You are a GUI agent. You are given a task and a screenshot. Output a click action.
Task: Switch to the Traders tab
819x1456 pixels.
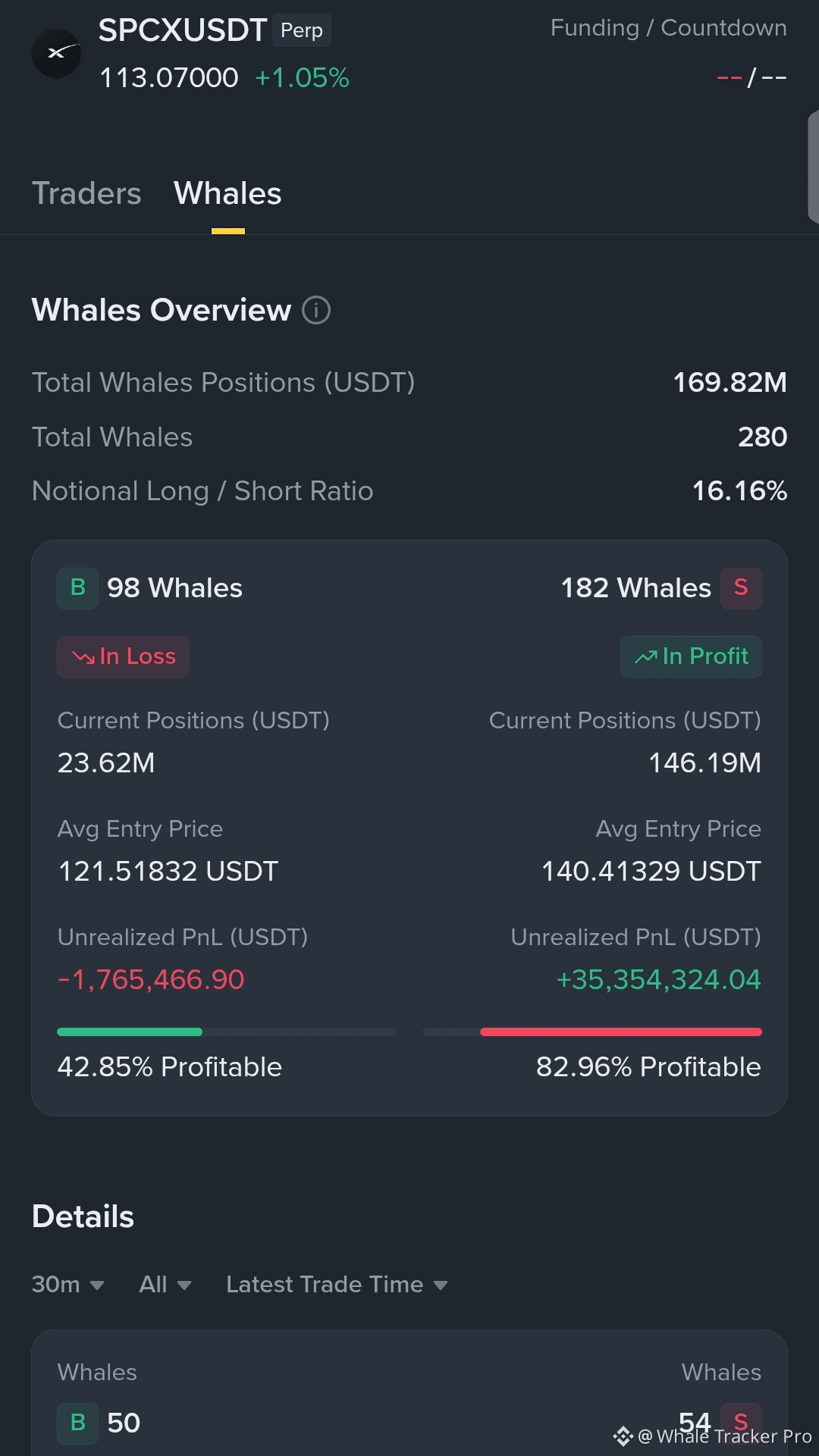pos(86,194)
